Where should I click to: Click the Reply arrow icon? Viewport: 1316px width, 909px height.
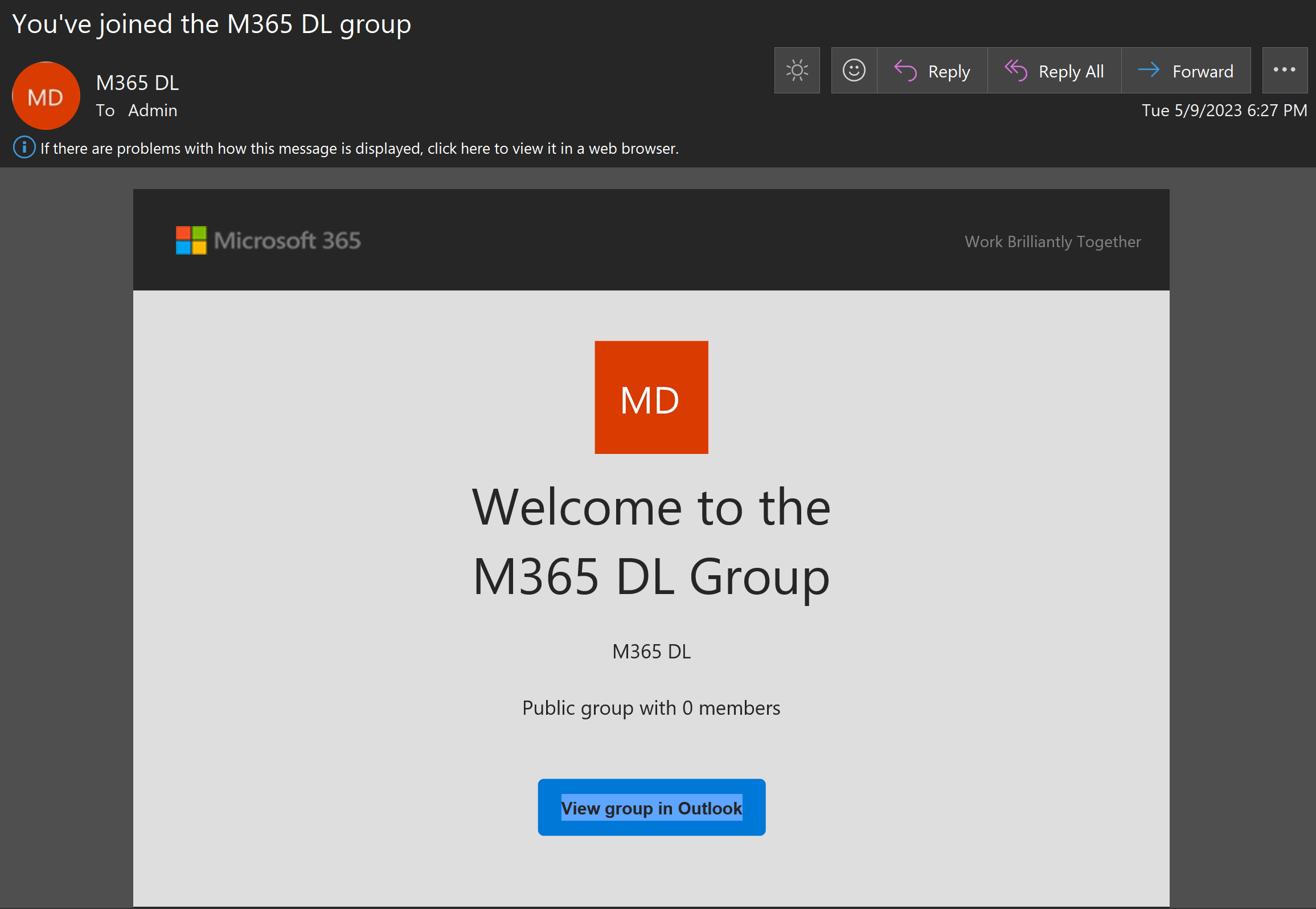pyautogui.click(x=905, y=71)
